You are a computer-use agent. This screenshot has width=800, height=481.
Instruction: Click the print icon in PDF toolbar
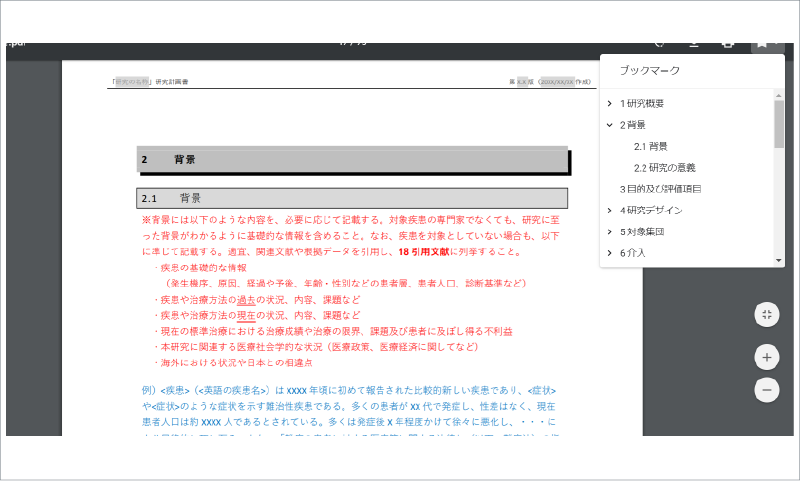pyautogui.click(x=728, y=45)
